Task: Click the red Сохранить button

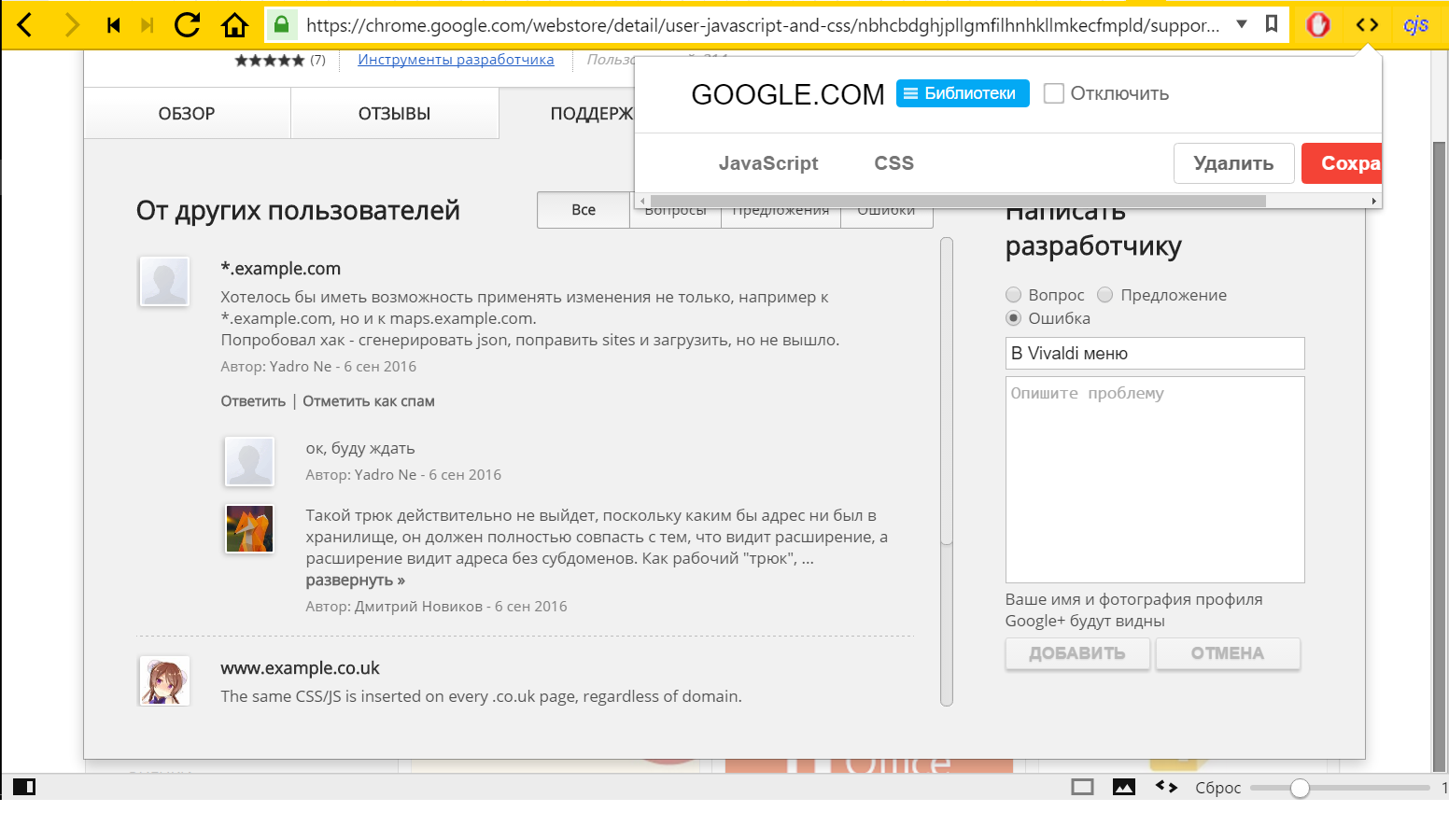Action: pyautogui.click(x=1342, y=163)
